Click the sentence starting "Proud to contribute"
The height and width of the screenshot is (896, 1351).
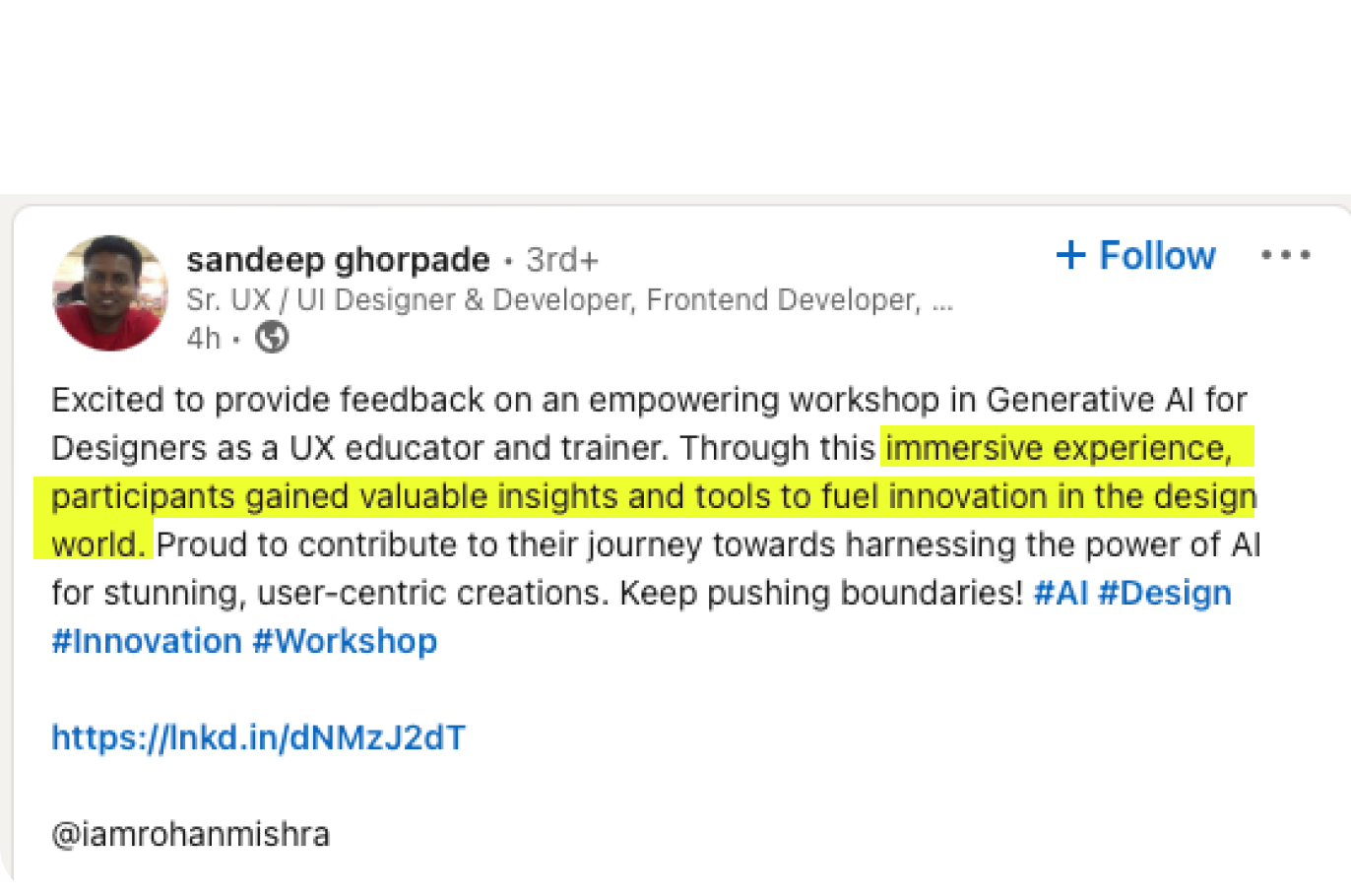(x=707, y=544)
